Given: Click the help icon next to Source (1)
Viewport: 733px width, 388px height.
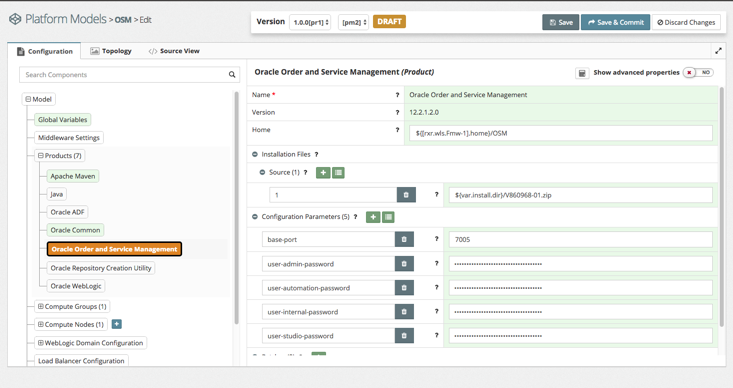Looking at the screenshot, I should [306, 172].
